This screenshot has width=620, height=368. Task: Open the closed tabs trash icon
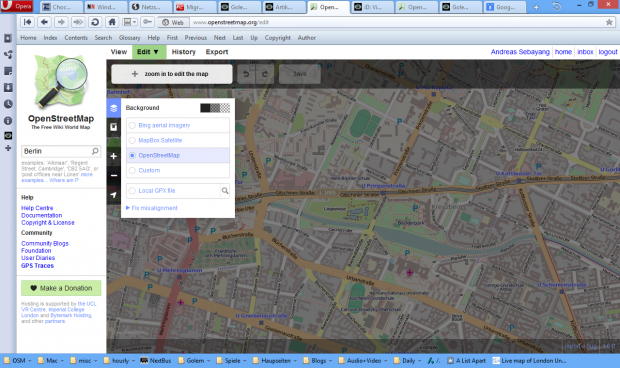[x=556, y=7]
